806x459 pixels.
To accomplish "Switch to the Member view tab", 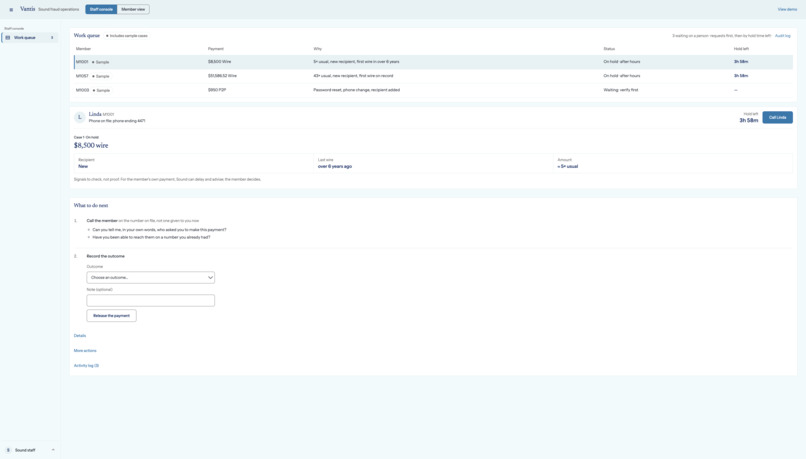I will tap(133, 9).
